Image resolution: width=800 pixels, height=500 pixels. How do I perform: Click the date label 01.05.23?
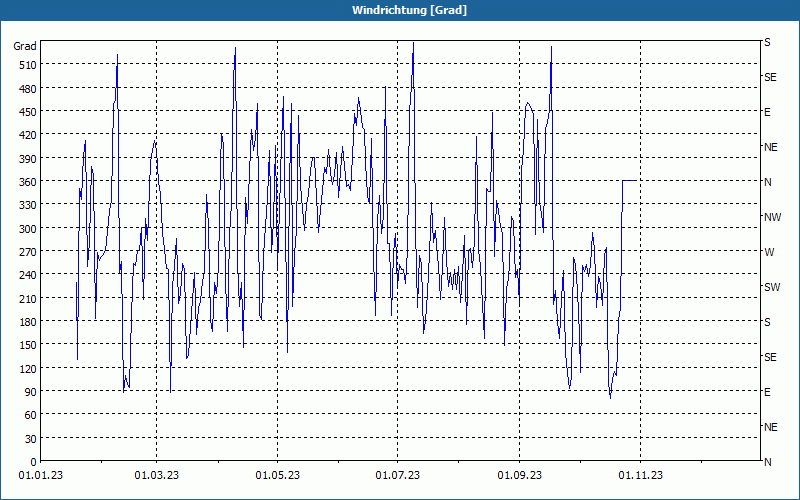278,476
